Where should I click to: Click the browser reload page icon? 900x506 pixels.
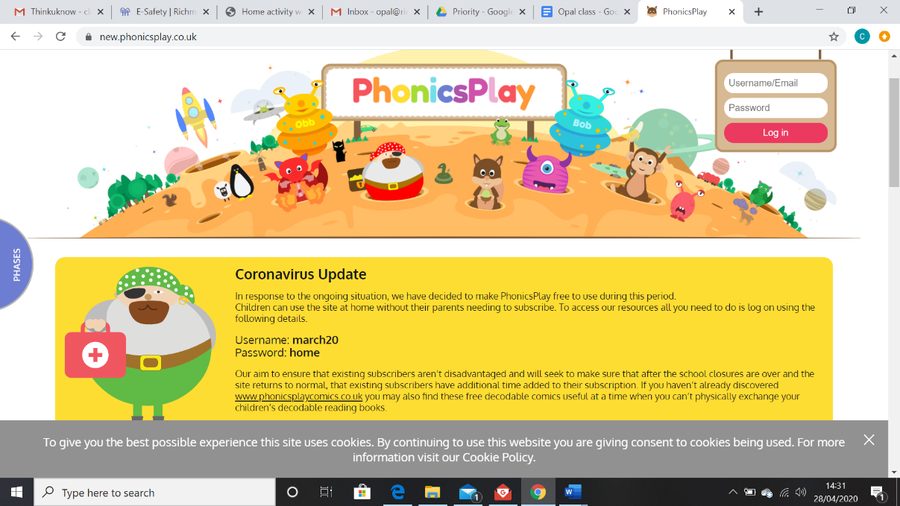(x=60, y=37)
